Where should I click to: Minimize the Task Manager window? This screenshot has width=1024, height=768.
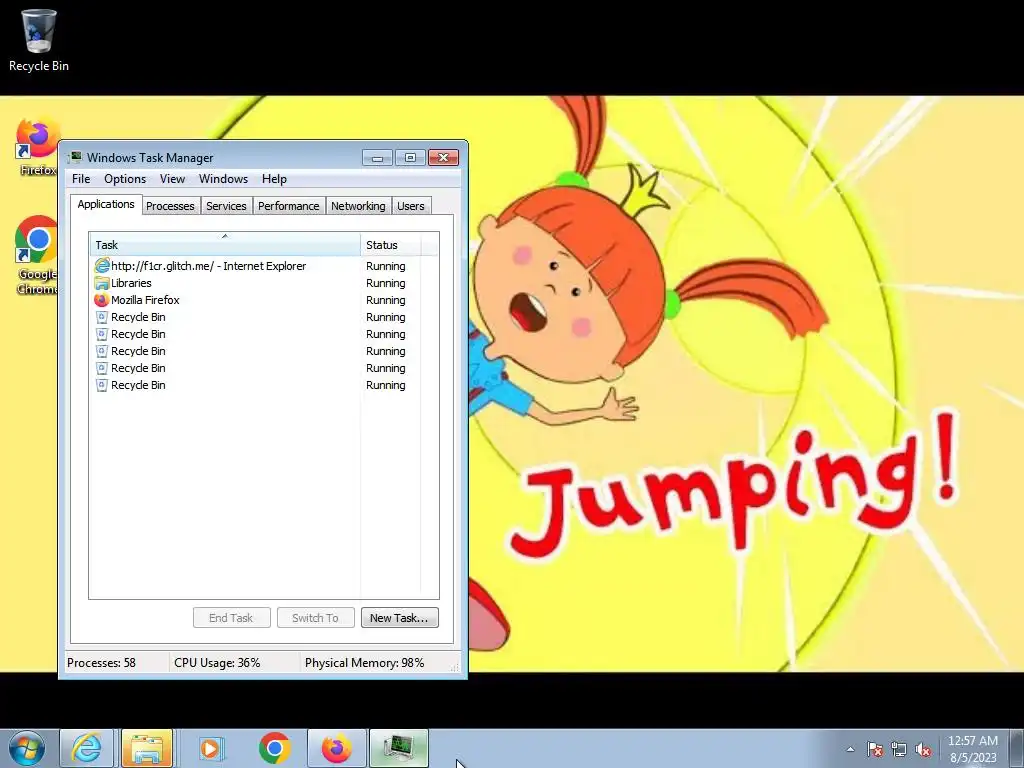click(377, 157)
